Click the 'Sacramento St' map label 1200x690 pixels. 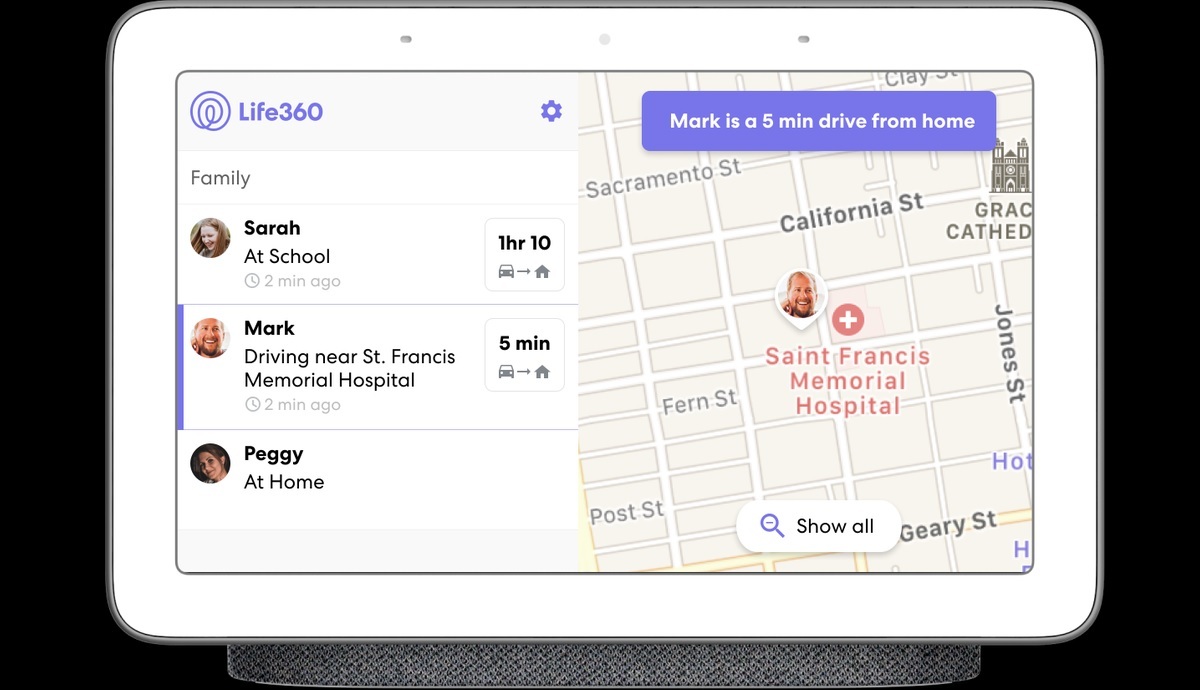click(x=664, y=179)
